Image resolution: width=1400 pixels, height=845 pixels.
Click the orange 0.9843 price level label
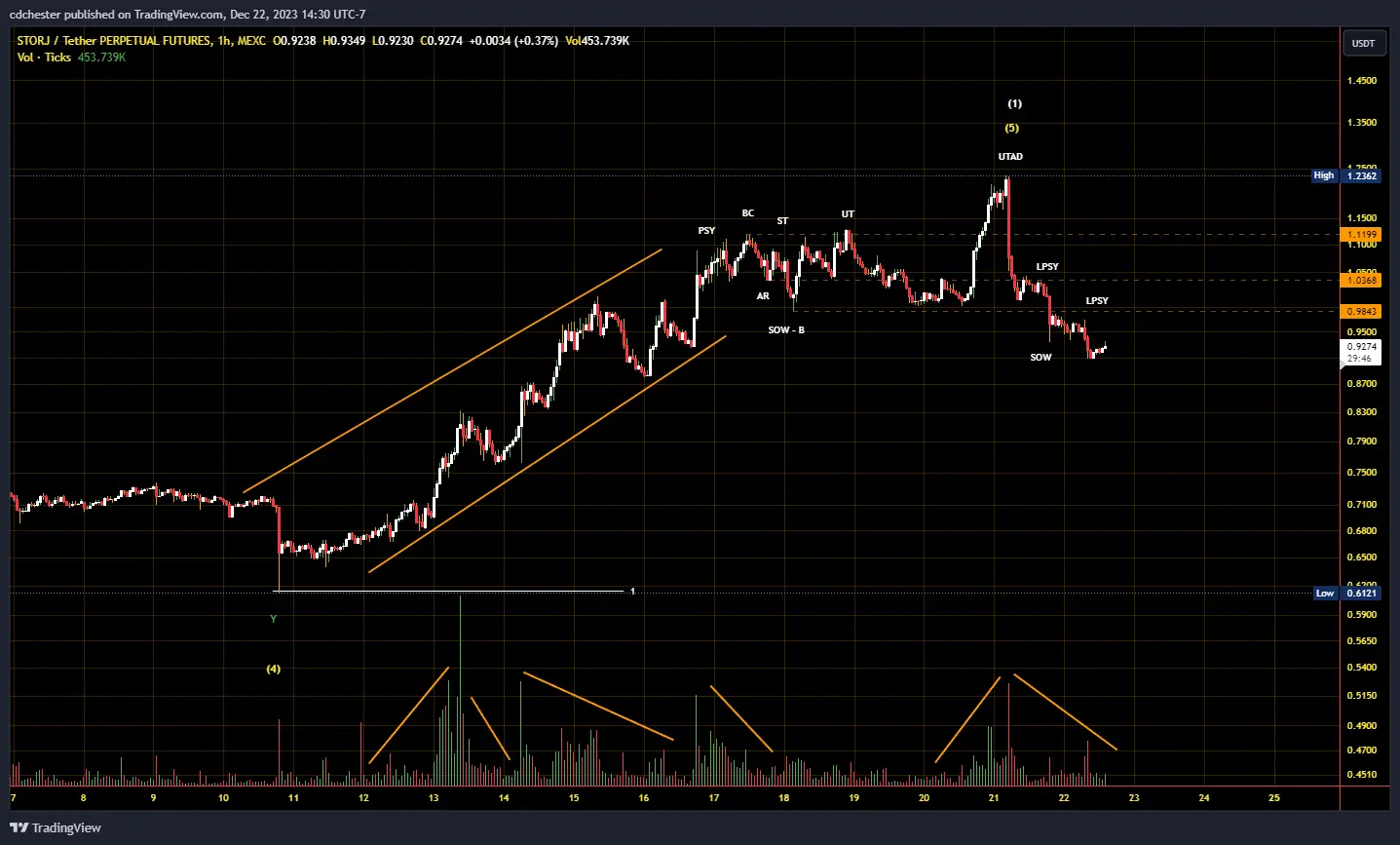click(1363, 311)
